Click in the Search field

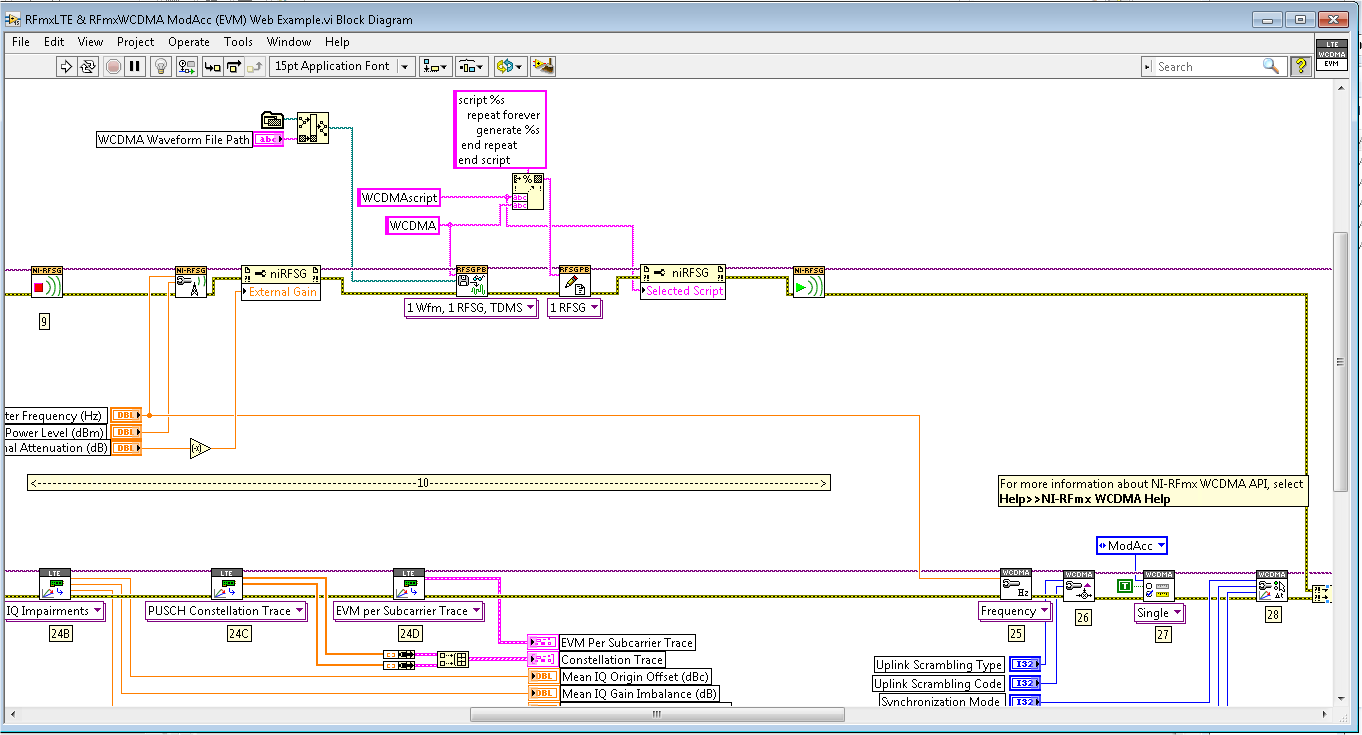[1206, 66]
